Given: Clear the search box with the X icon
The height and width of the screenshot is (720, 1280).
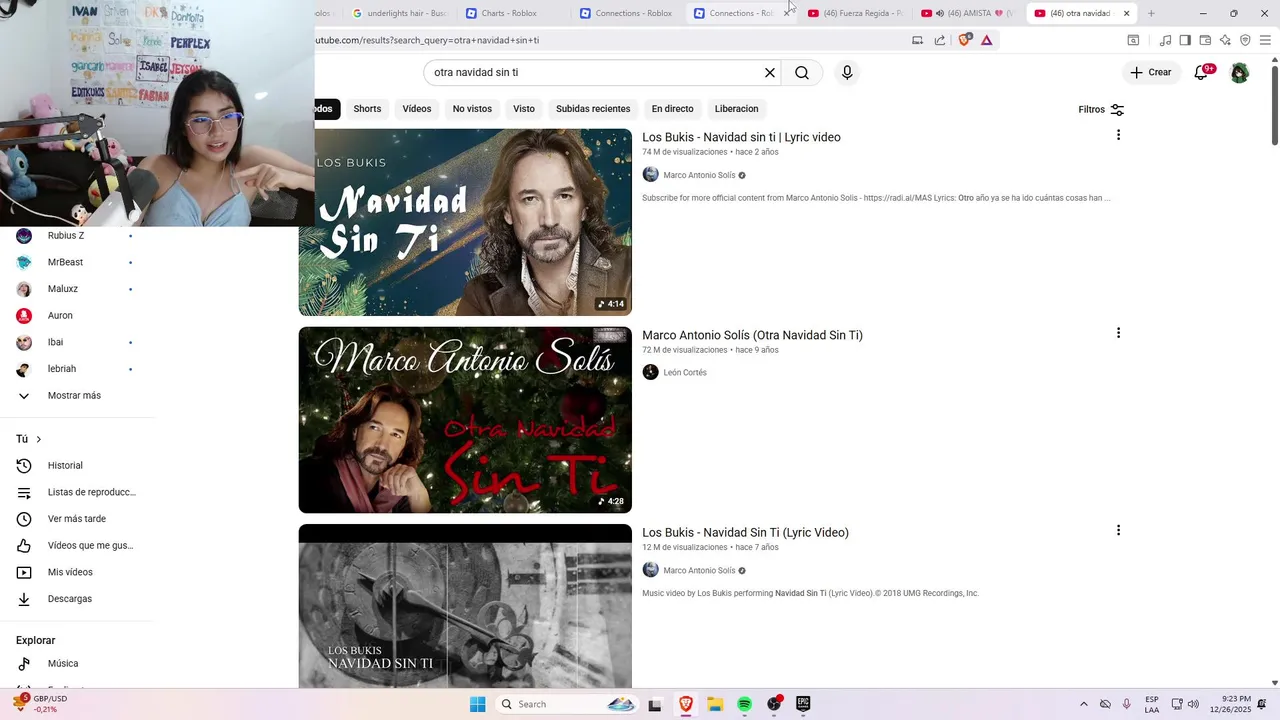Looking at the screenshot, I should tap(770, 73).
